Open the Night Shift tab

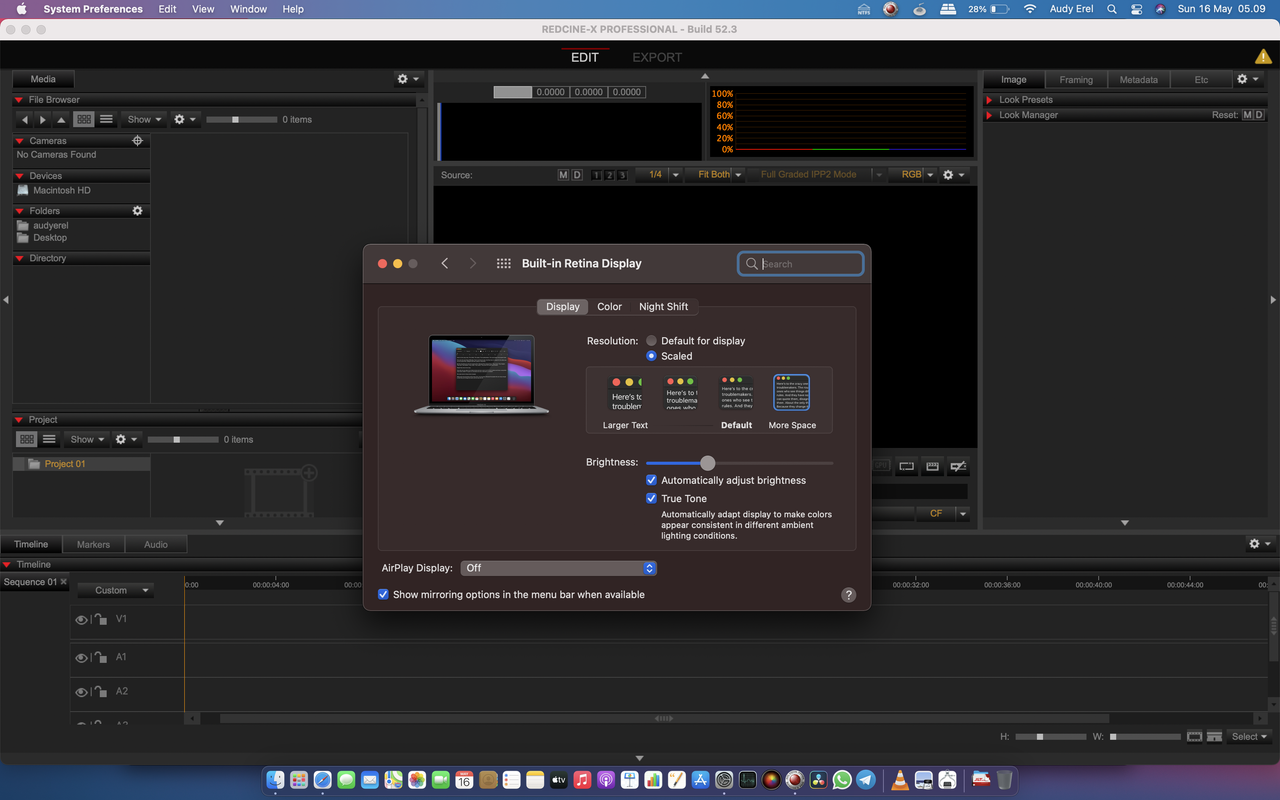pos(663,307)
